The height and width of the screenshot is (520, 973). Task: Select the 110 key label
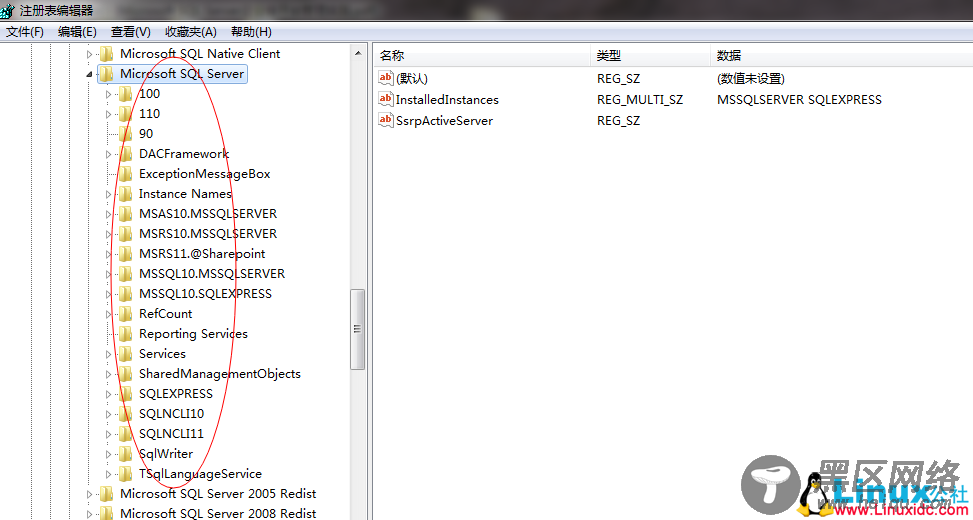click(x=150, y=114)
